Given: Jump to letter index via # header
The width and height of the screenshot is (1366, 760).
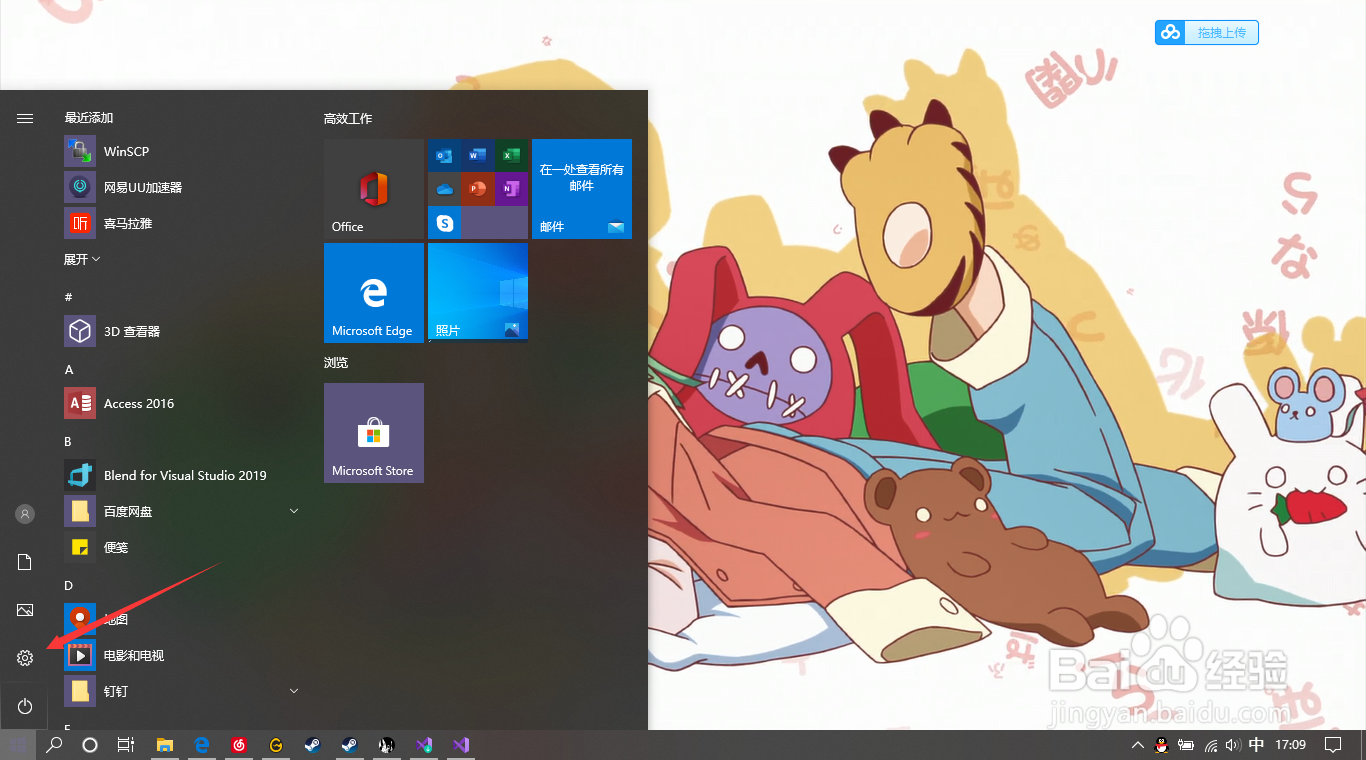Looking at the screenshot, I should click(x=68, y=297).
